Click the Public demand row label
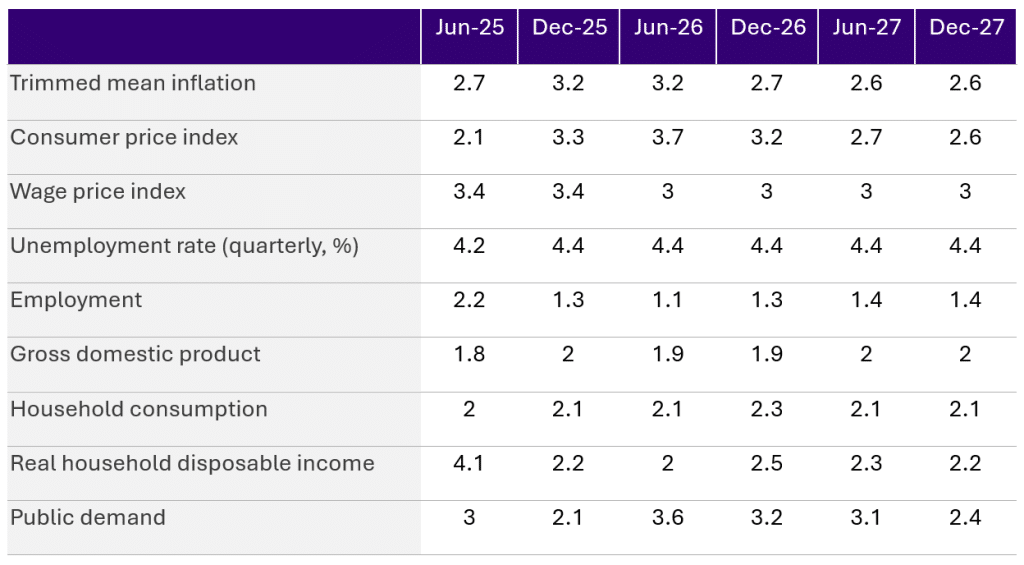 pyautogui.click(x=88, y=517)
